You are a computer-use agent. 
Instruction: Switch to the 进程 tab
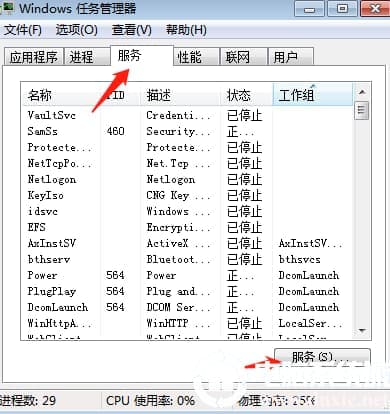pos(87,57)
